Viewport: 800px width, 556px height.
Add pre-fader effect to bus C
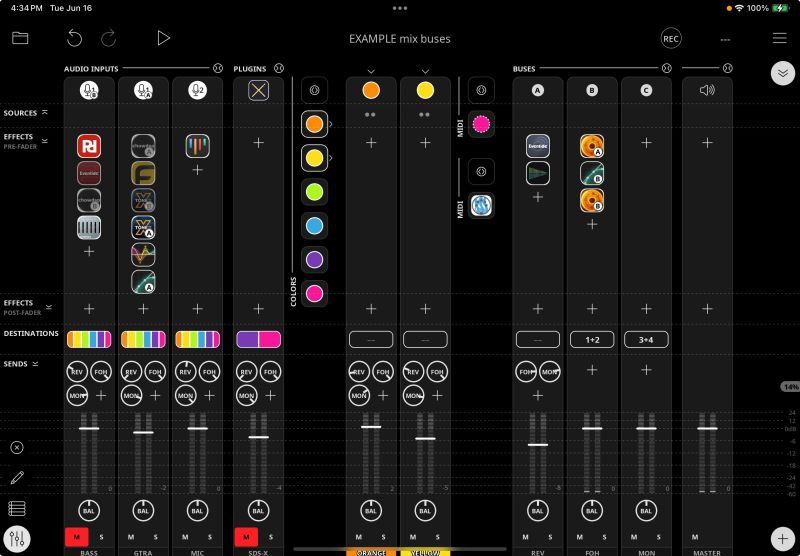click(x=646, y=143)
